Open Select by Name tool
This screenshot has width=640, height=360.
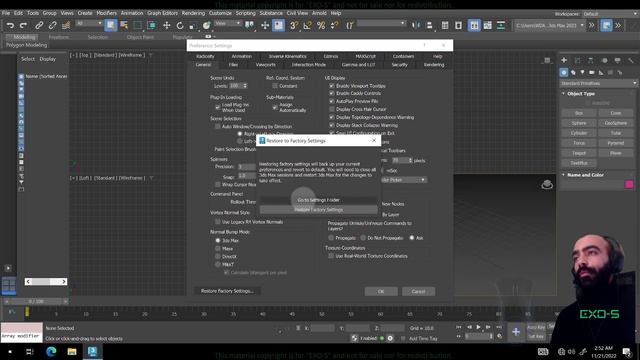(124, 25)
